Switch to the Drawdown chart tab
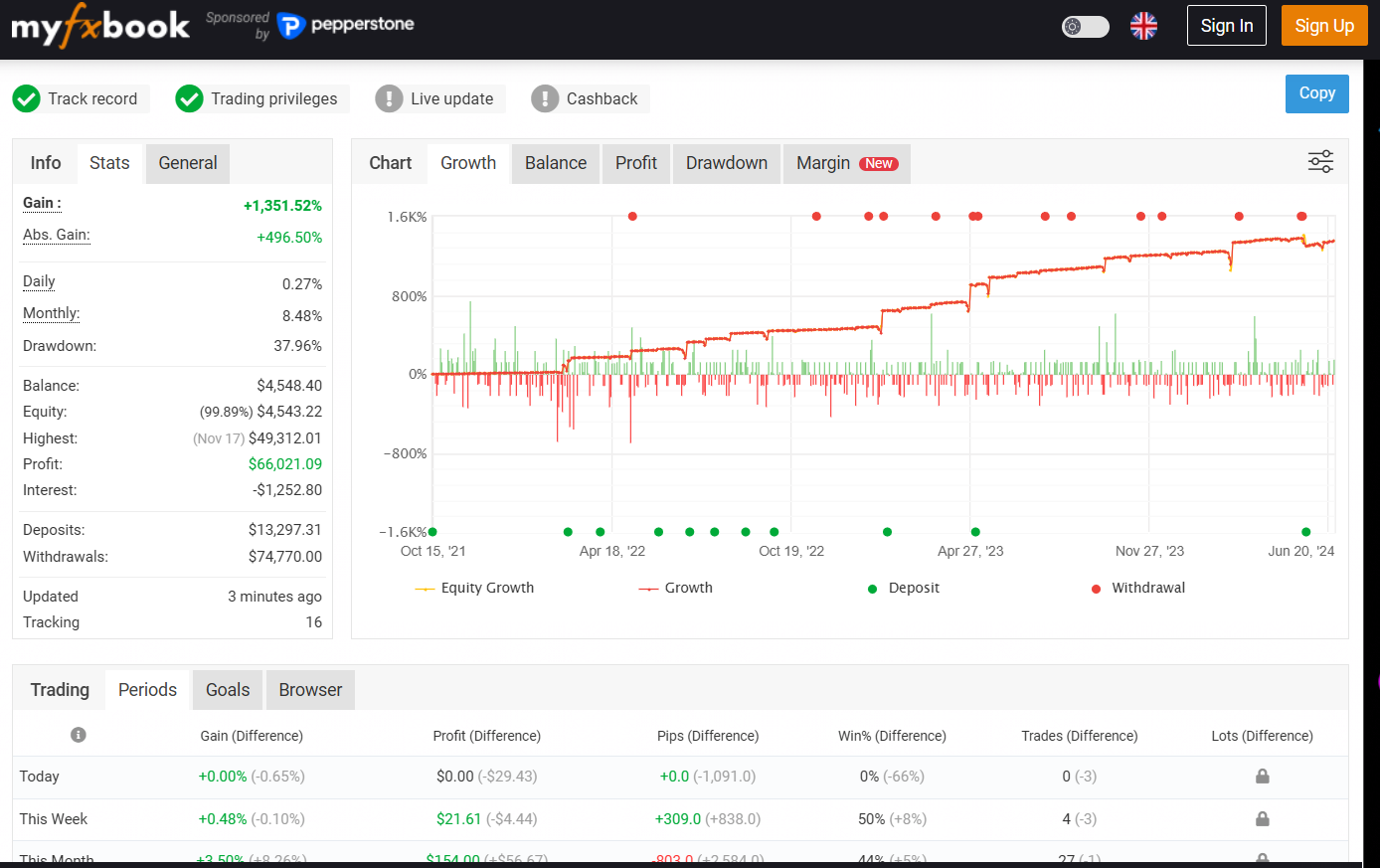This screenshot has height=868, width=1380. 726,163
